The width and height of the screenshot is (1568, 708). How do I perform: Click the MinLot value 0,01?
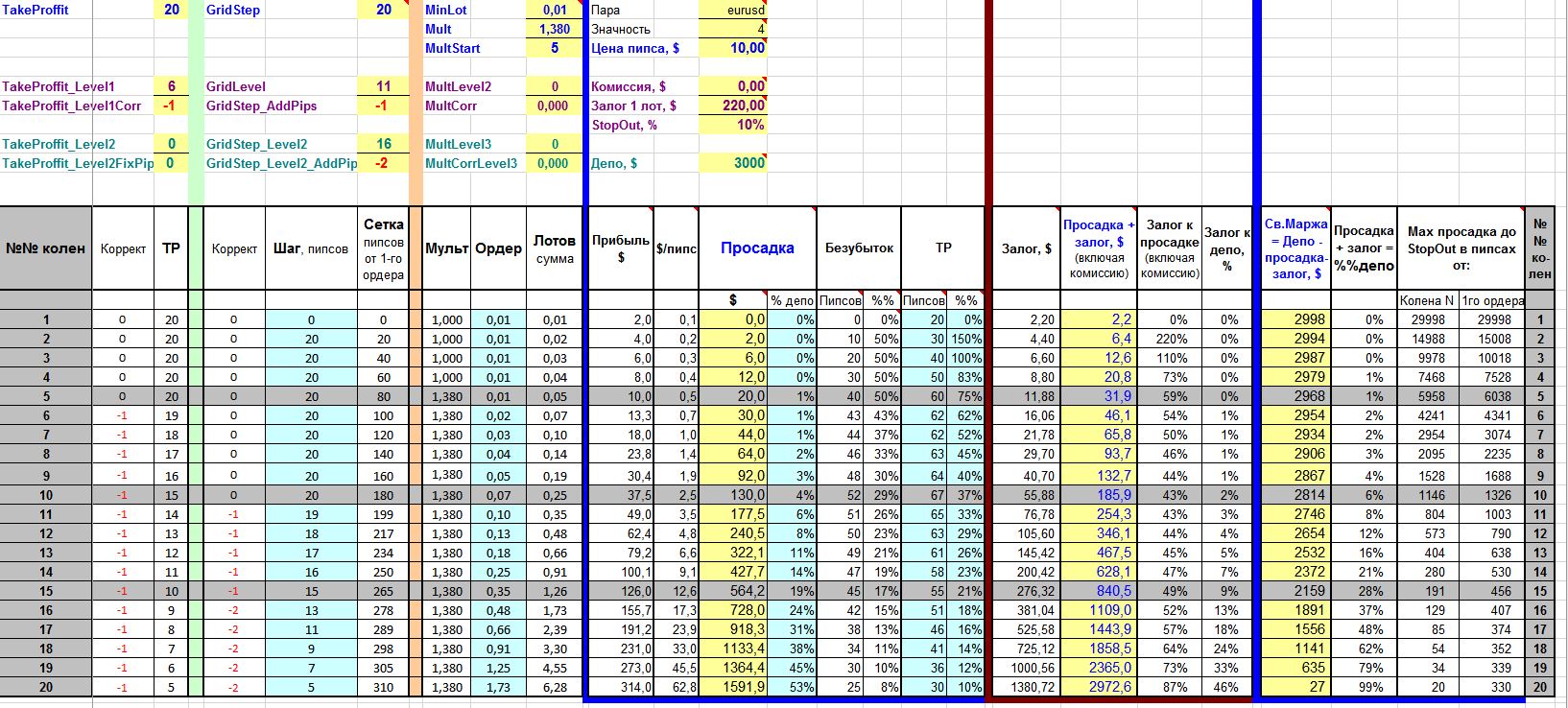pos(555,10)
